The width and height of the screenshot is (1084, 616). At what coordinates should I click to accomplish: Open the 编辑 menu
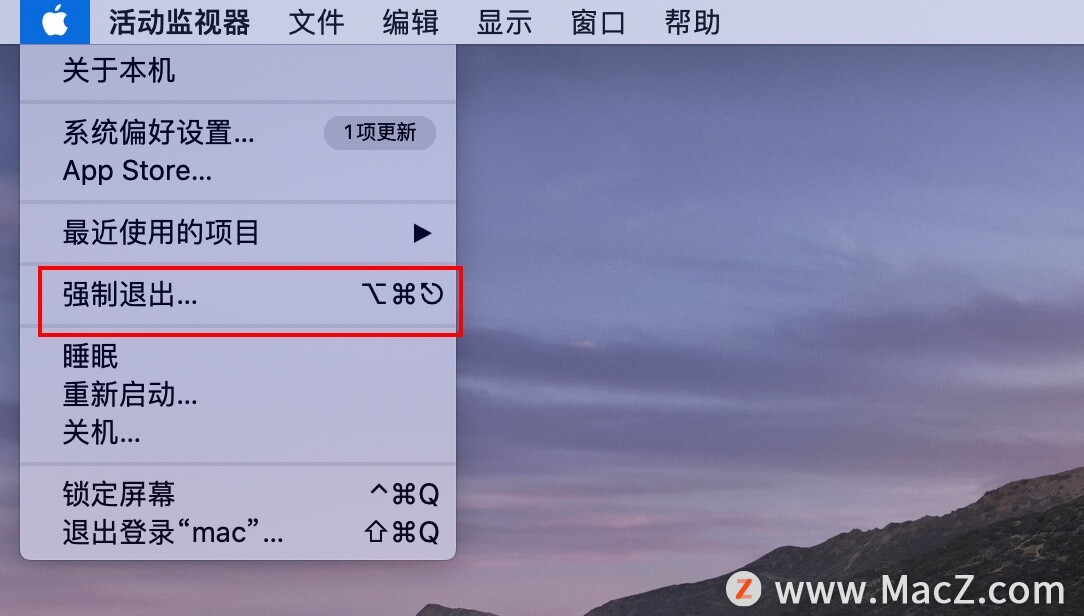pyautogui.click(x=410, y=22)
